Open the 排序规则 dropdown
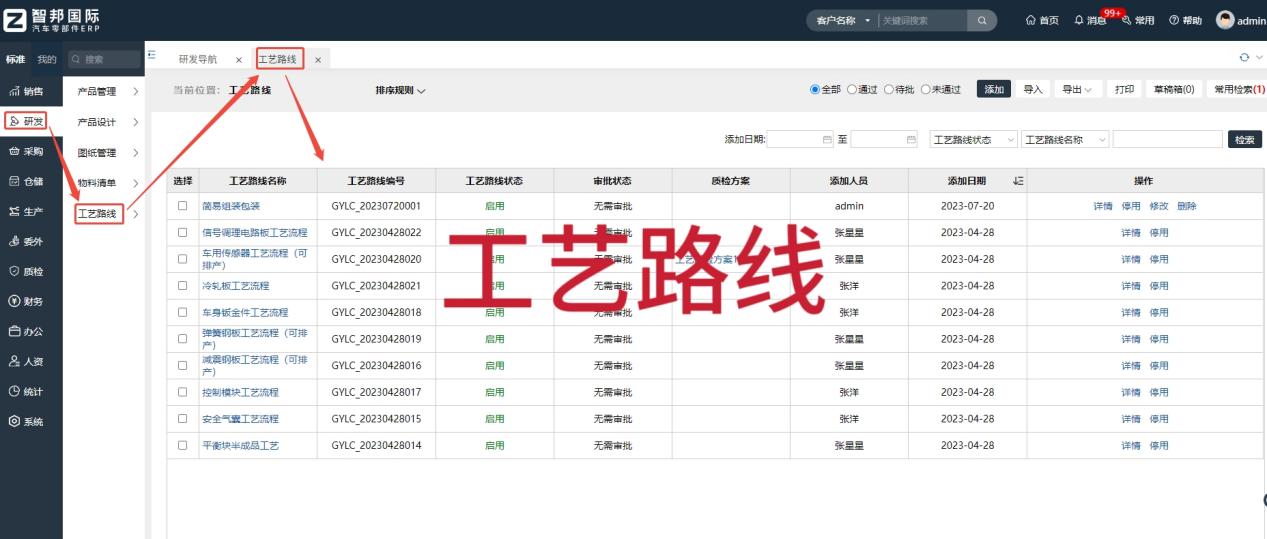Viewport: 1267px width, 539px height. [x=400, y=90]
